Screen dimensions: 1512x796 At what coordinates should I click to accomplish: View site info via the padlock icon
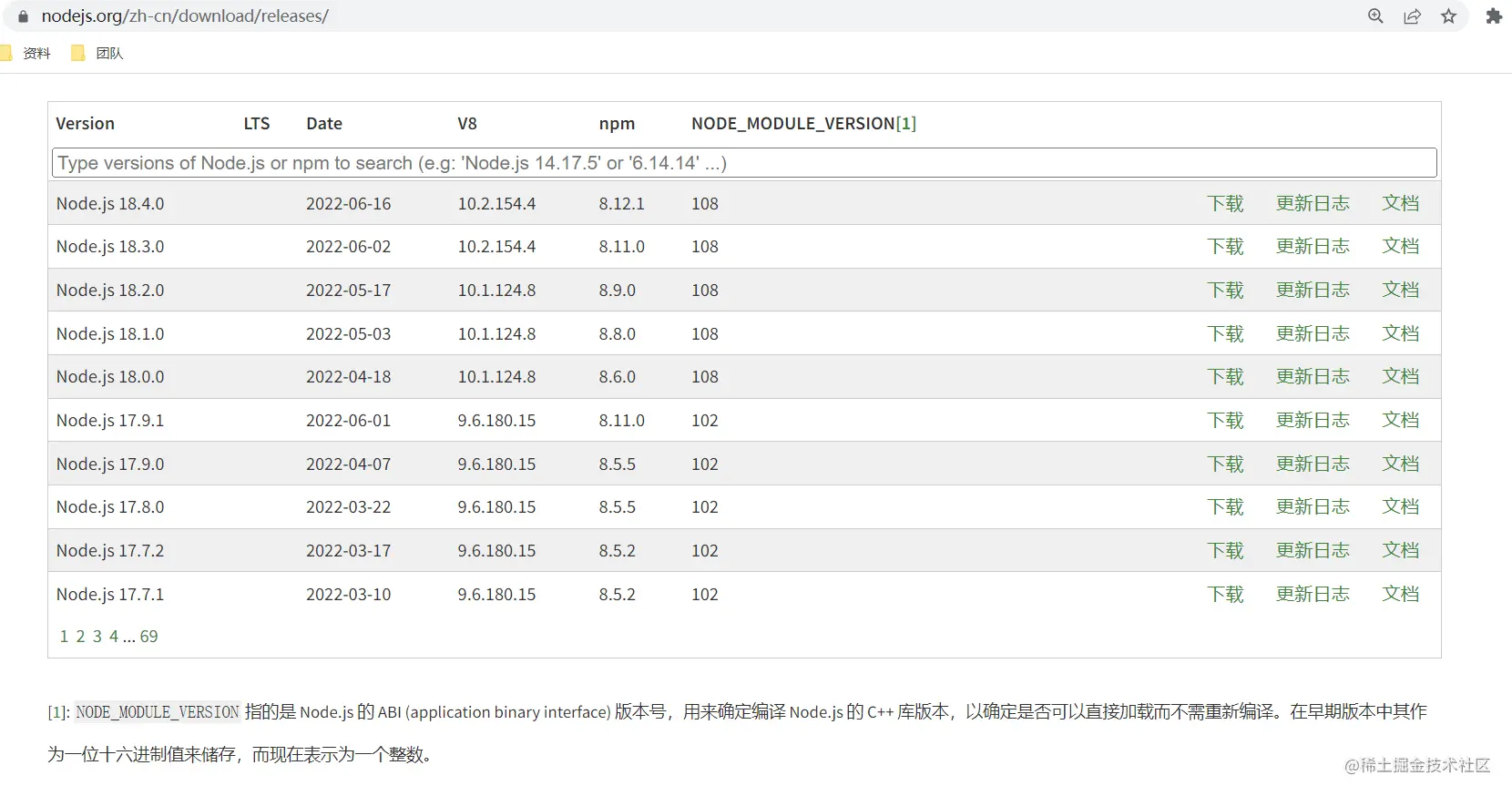[x=24, y=16]
